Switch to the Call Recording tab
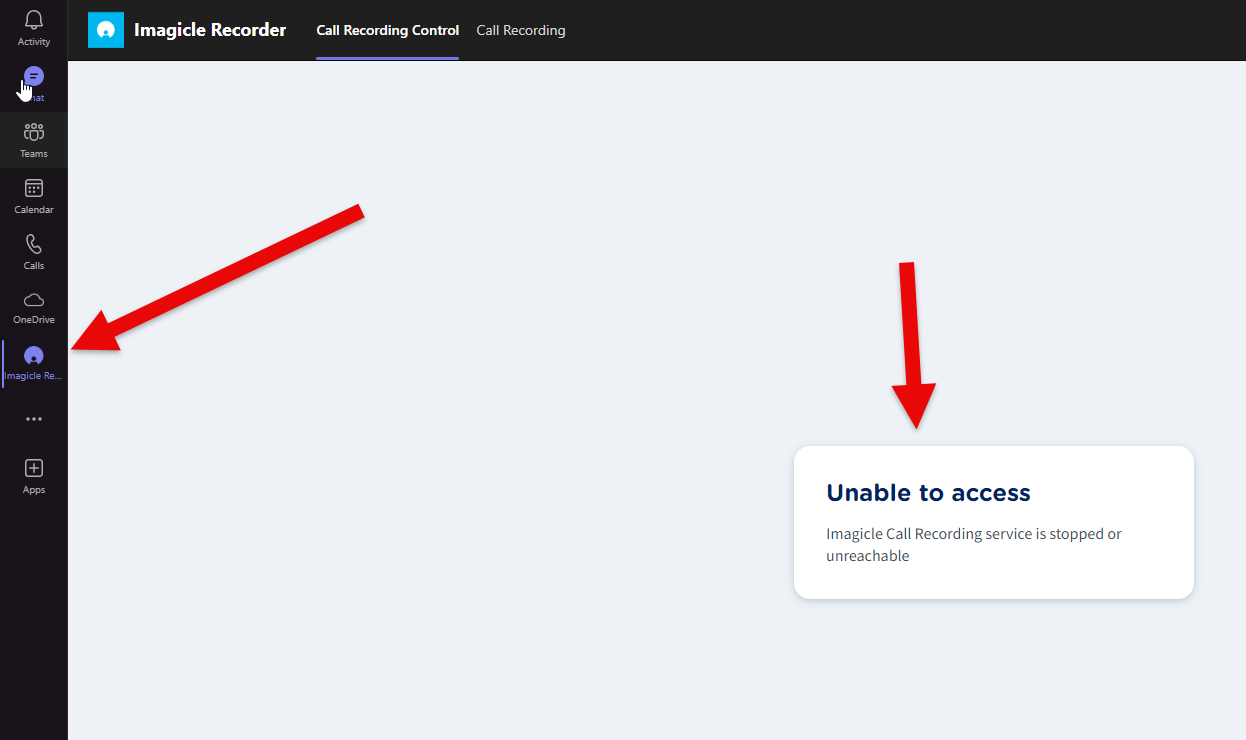The width and height of the screenshot is (1246, 740). 520,30
